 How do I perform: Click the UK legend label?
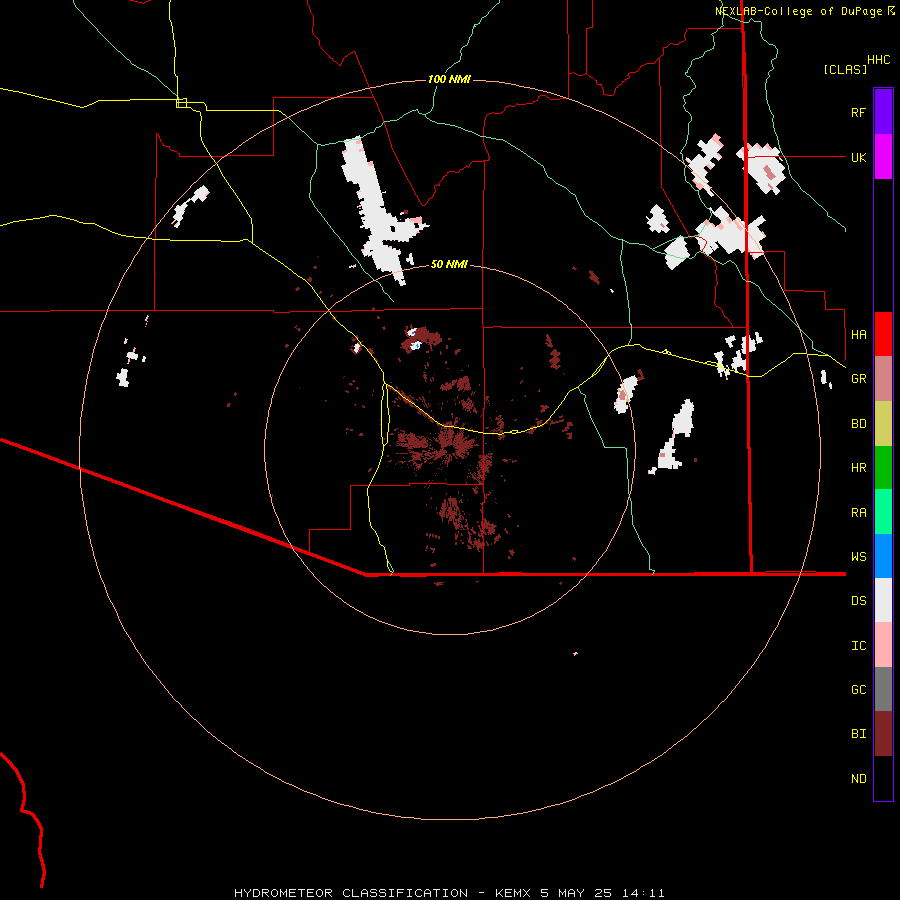[858, 157]
